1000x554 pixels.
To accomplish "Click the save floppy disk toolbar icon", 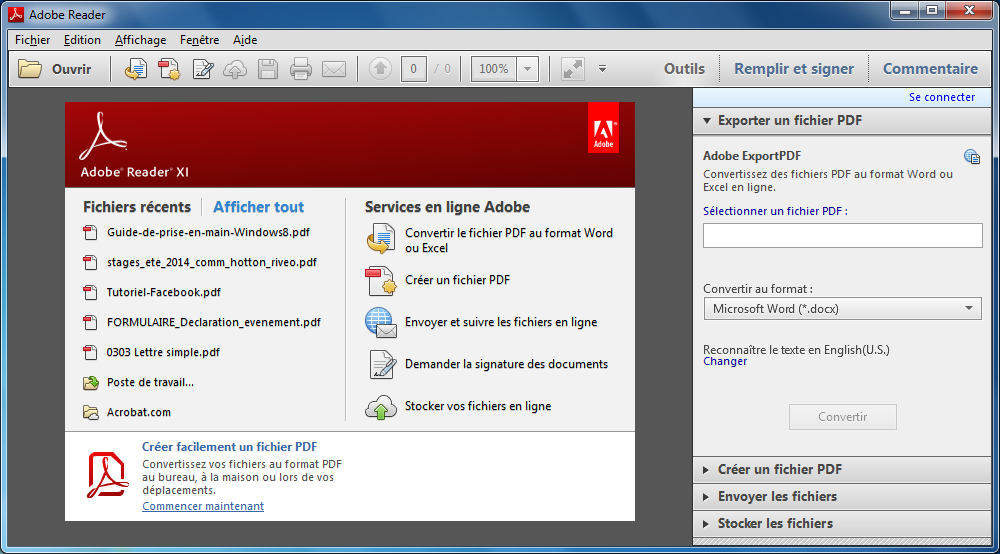I will 268,69.
